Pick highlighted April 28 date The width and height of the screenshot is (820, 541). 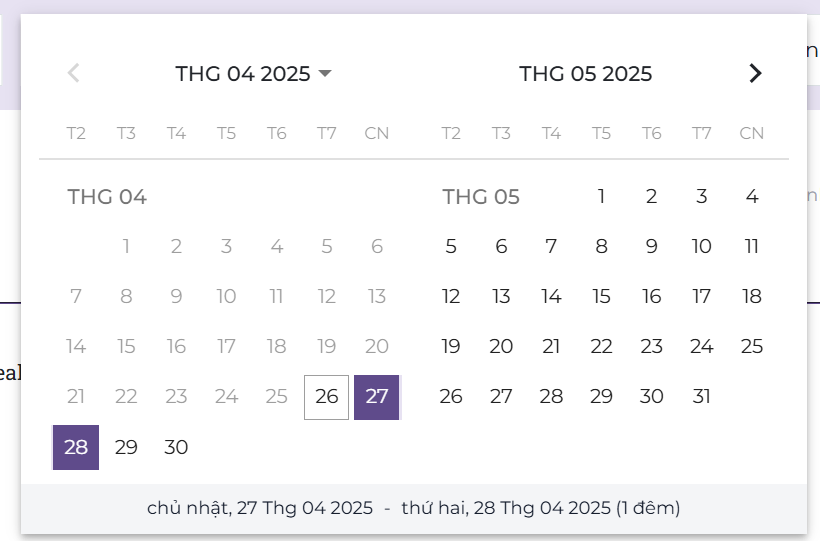[x=76, y=447]
